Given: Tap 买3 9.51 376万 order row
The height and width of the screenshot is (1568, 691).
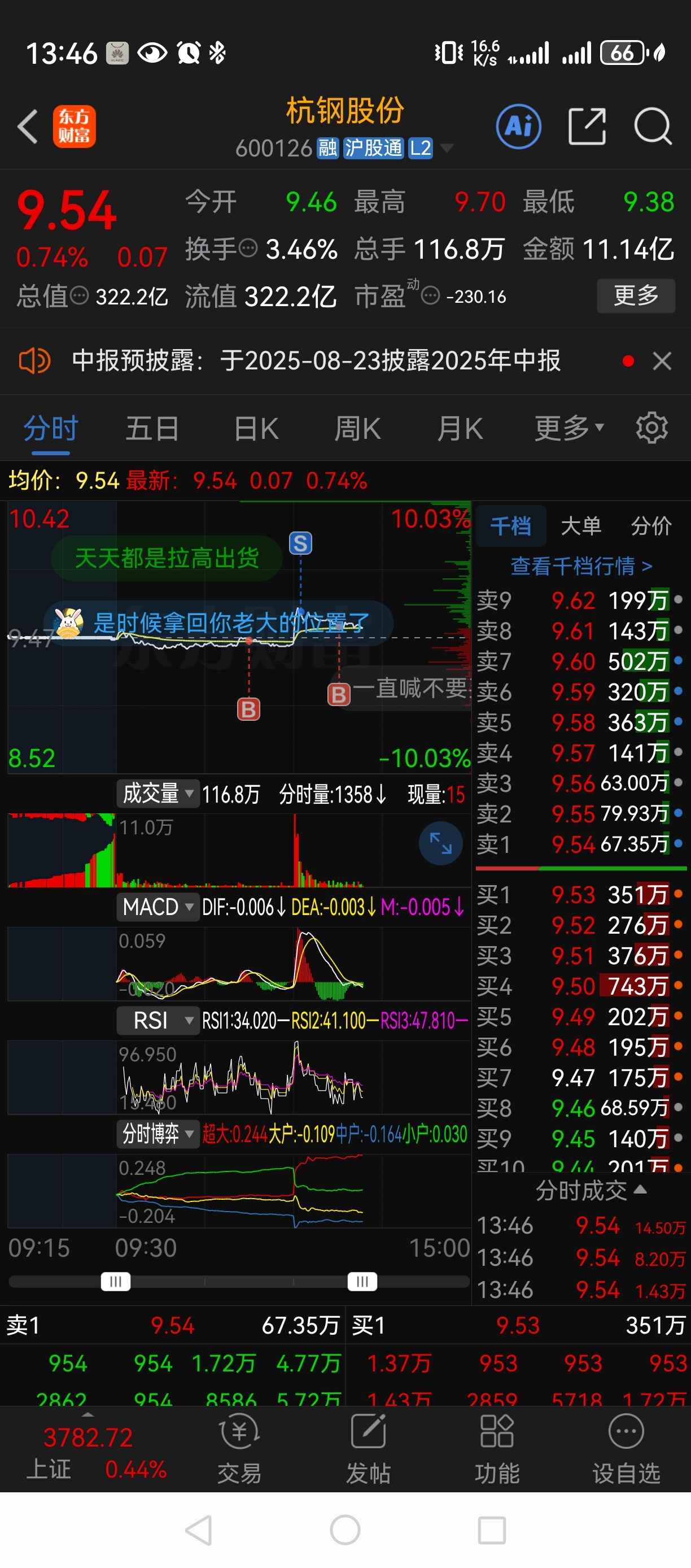Looking at the screenshot, I should pyautogui.click(x=580, y=956).
